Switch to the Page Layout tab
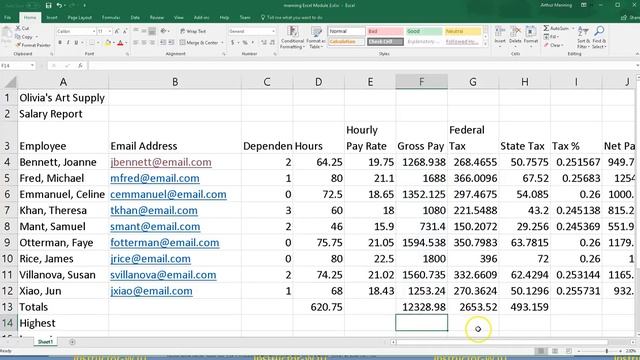Viewport: 640px width, 360px height. 80,18
